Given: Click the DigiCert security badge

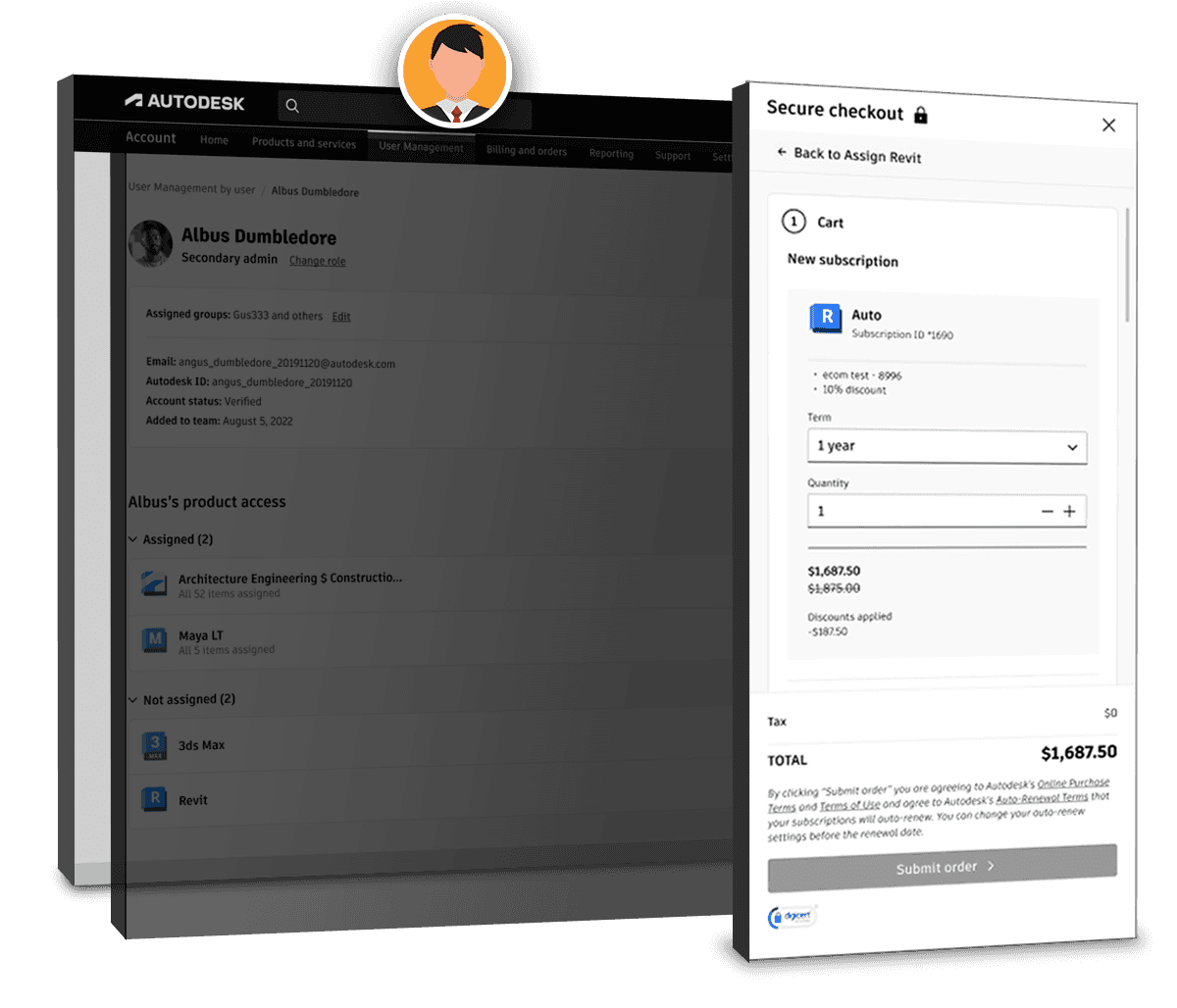Looking at the screenshot, I should pyautogui.click(x=792, y=917).
